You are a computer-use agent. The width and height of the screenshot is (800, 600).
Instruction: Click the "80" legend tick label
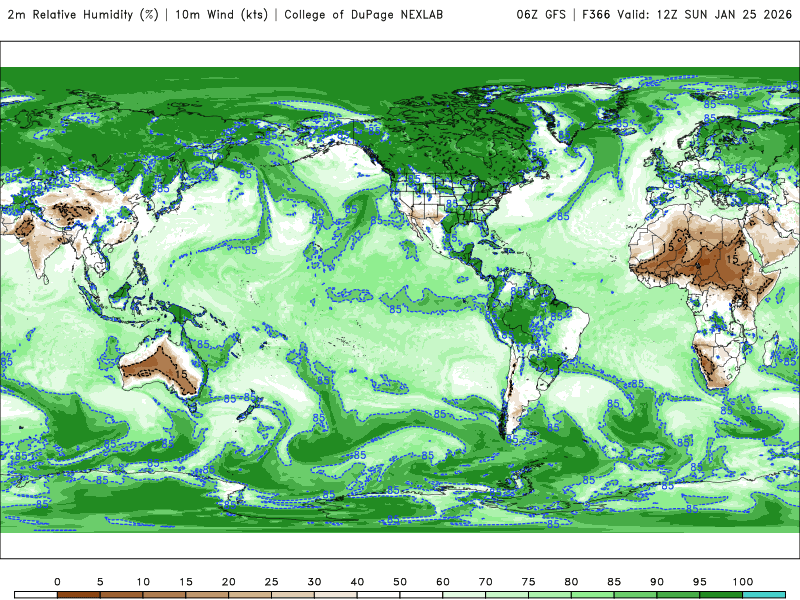(571, 582)
